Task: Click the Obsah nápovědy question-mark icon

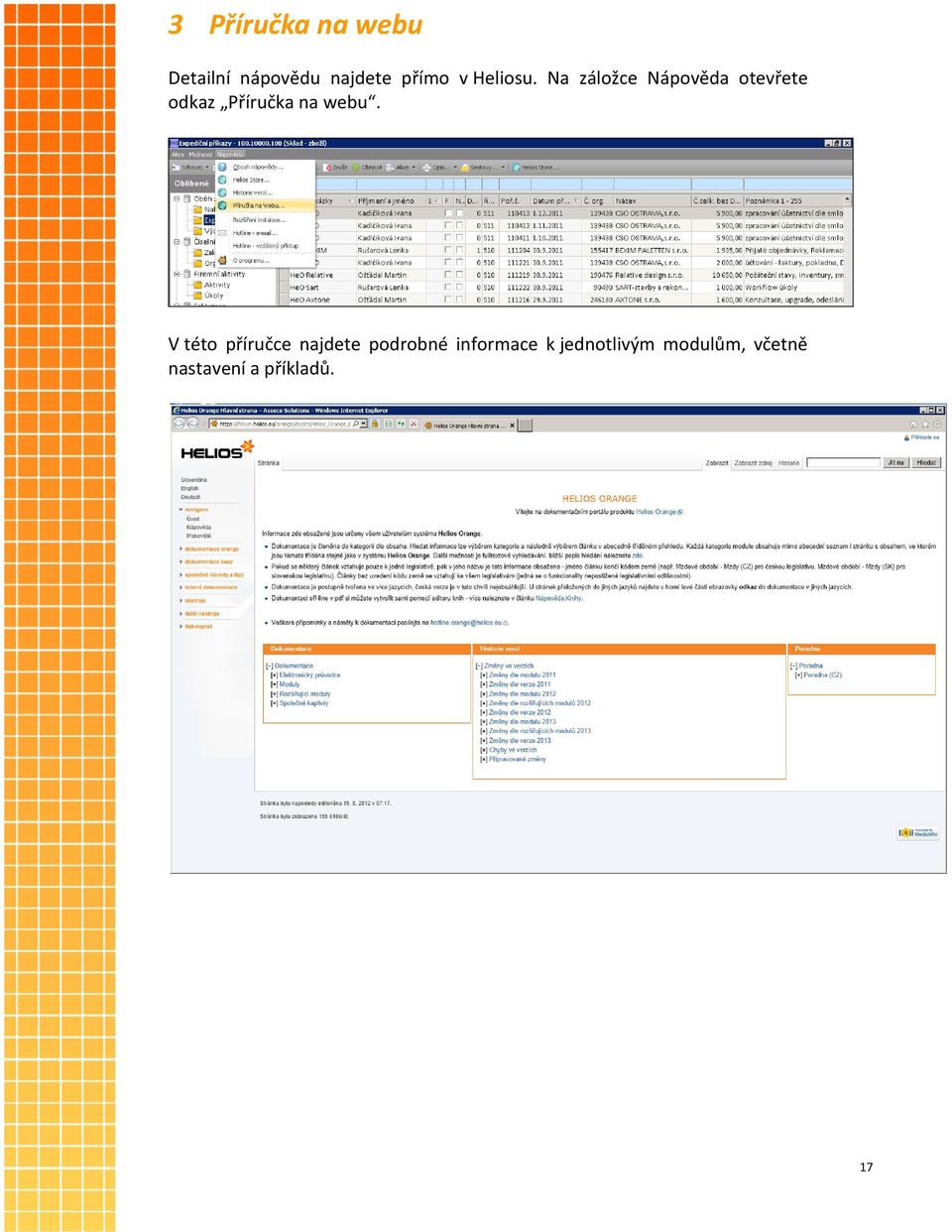Action: 223,167
